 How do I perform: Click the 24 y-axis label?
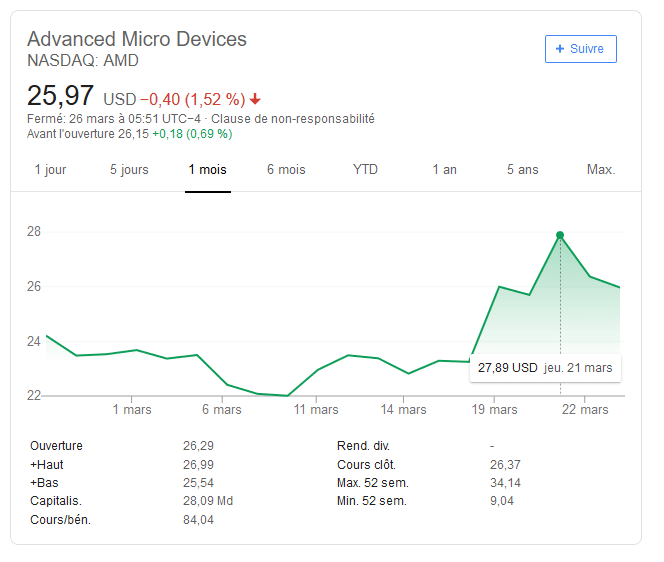click(34, 341)
